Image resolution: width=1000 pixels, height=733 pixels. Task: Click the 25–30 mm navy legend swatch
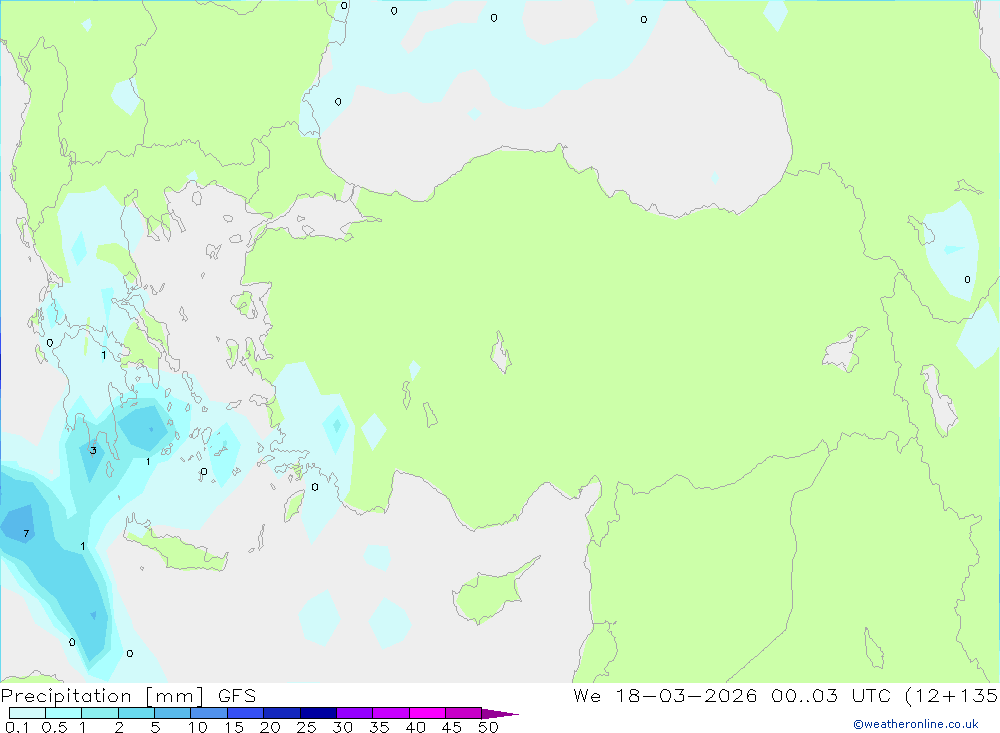(x=318, y=713)
